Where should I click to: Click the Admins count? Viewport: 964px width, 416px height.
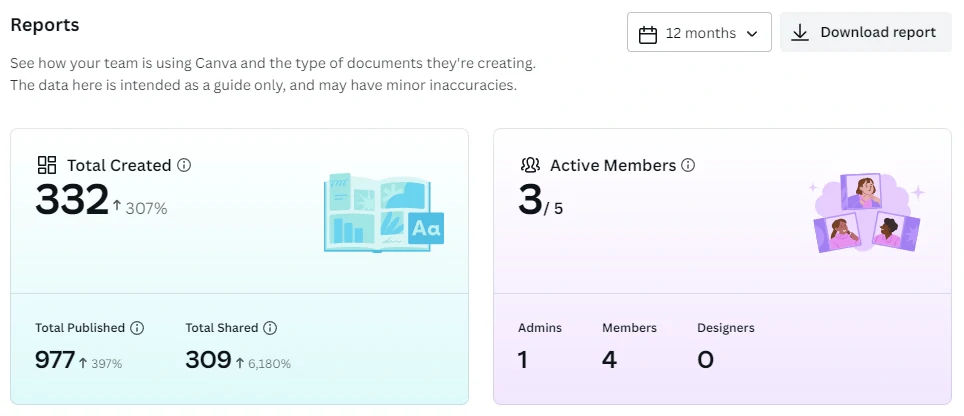tap(523, 360)
